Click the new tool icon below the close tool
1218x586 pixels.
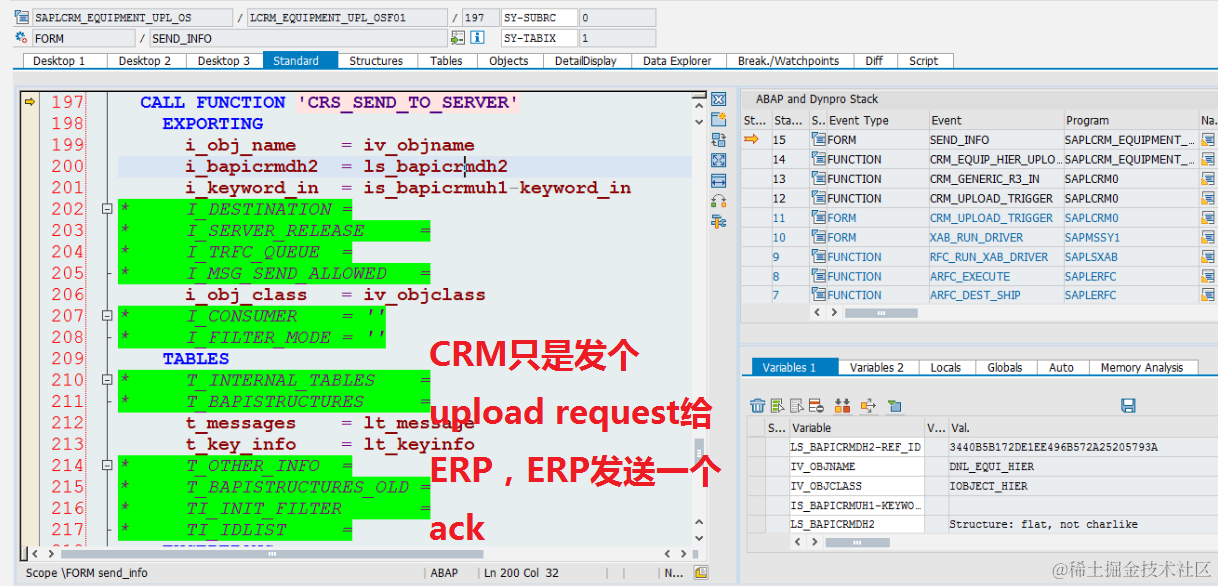coord(718,120)
